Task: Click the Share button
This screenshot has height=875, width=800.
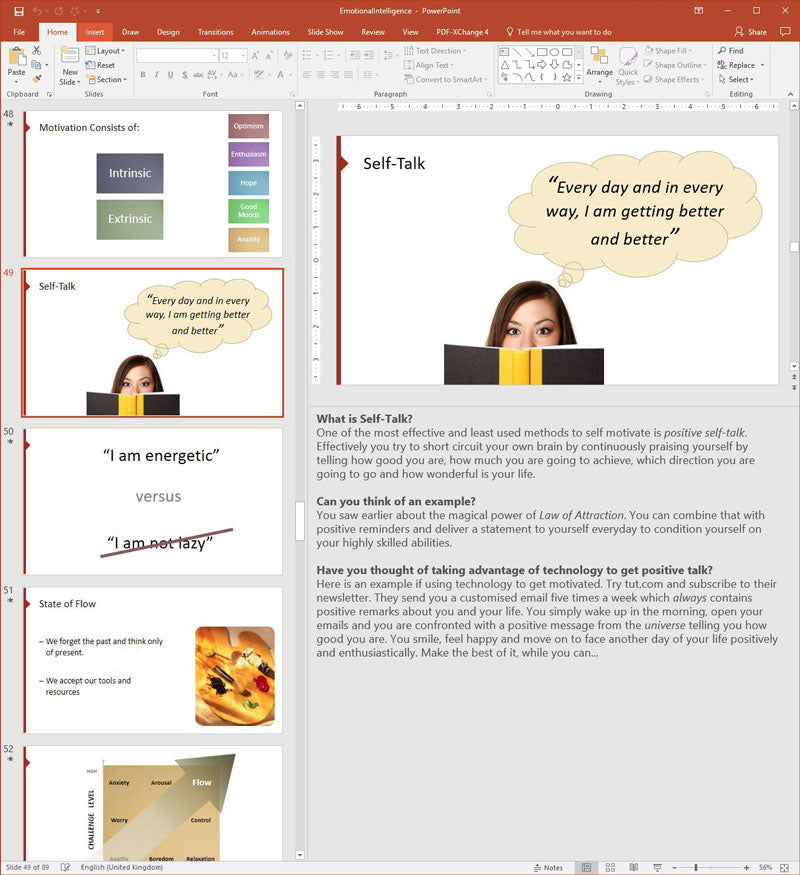Action: point(750,32)
